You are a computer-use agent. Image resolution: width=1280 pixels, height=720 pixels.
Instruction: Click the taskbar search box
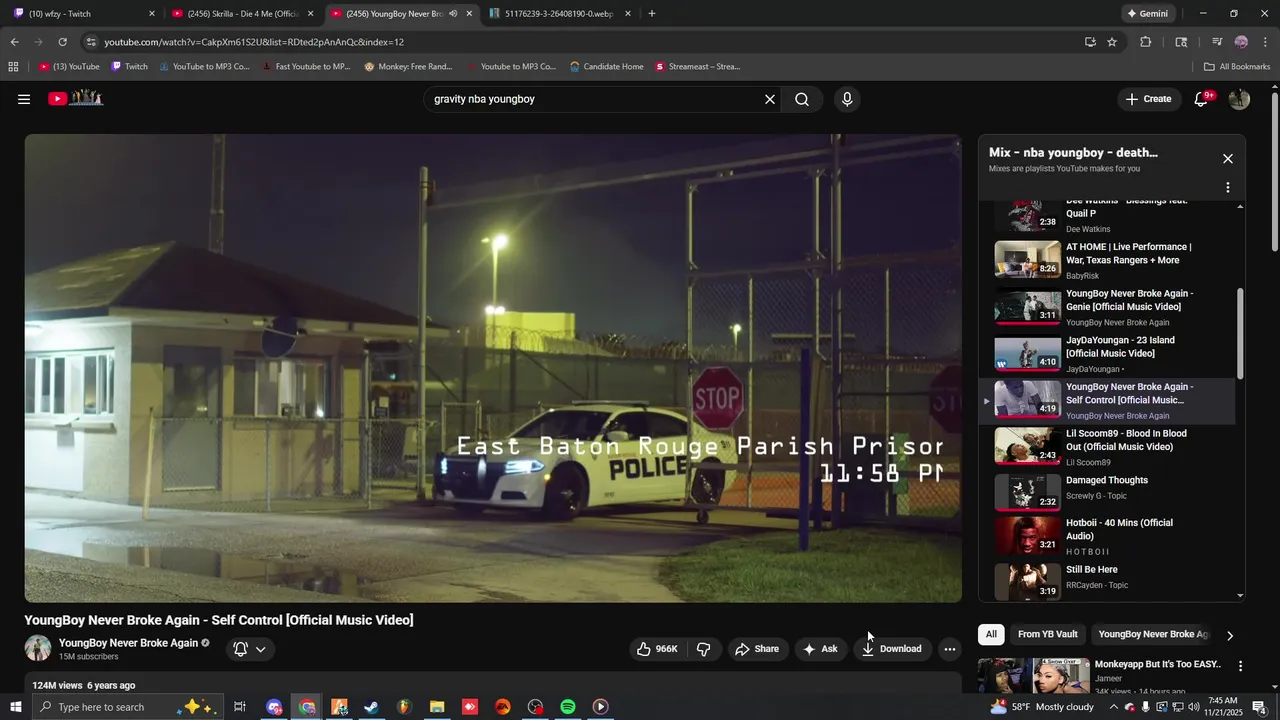[126, 707]
